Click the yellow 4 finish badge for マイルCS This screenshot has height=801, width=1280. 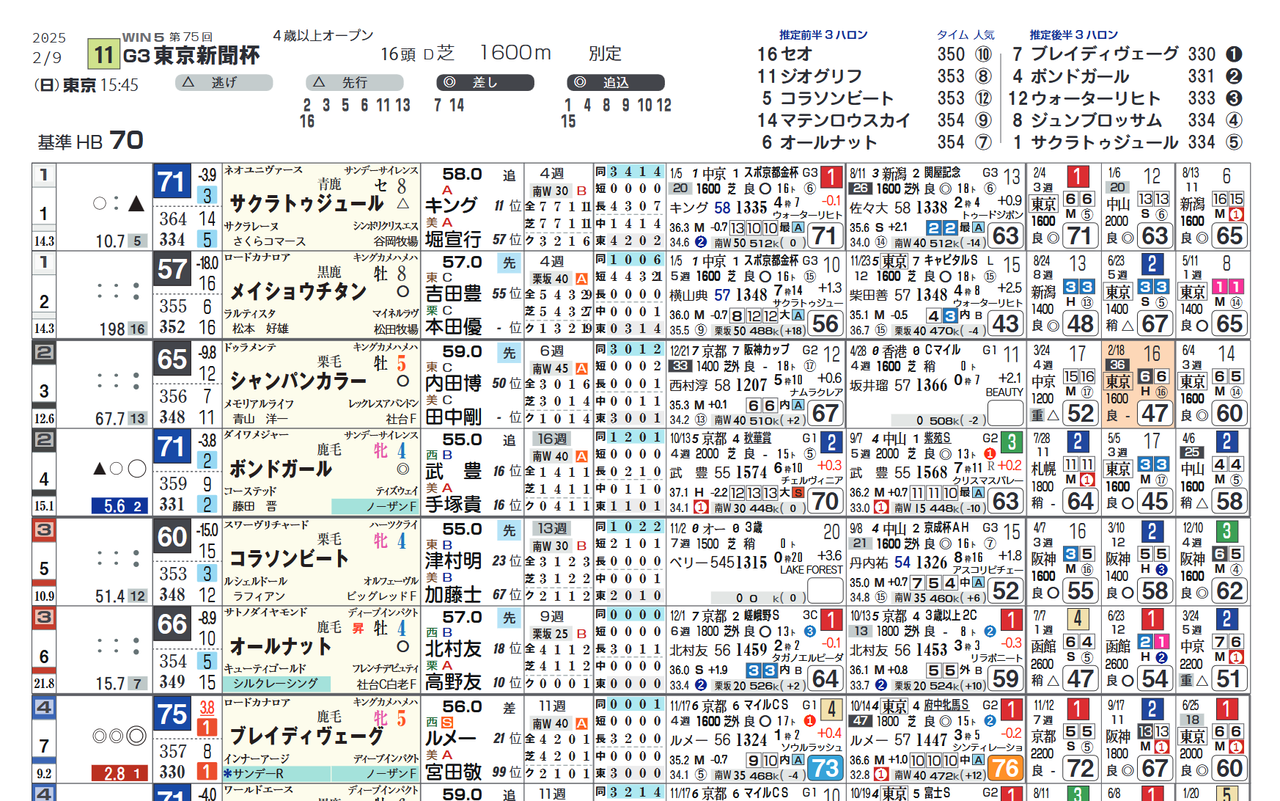coord(831,710)
